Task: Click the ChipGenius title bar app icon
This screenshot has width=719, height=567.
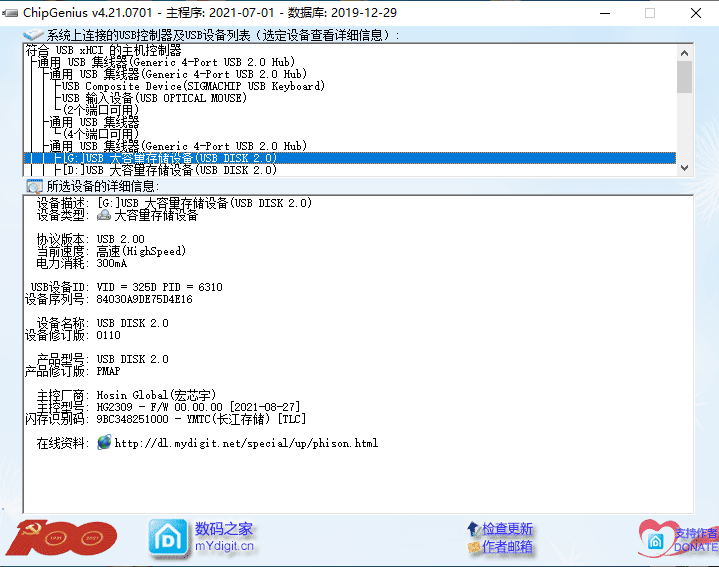Action: tap(10, 13)
